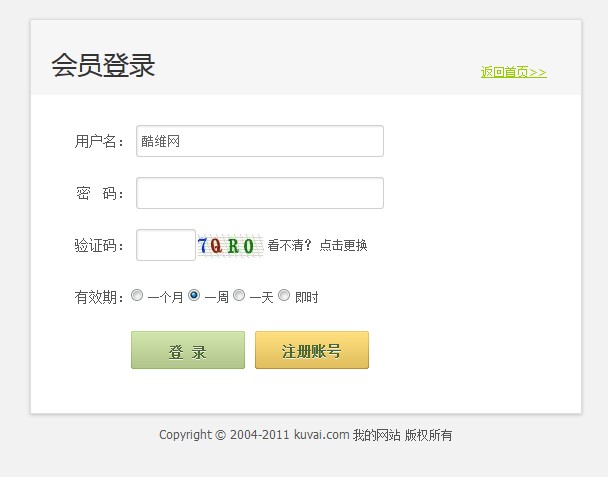Image resolution: width=608 pixels, height=477 pixels.
Task: Select the 一周 radio button
Action: pyautogui.click(x=194, y=296)
